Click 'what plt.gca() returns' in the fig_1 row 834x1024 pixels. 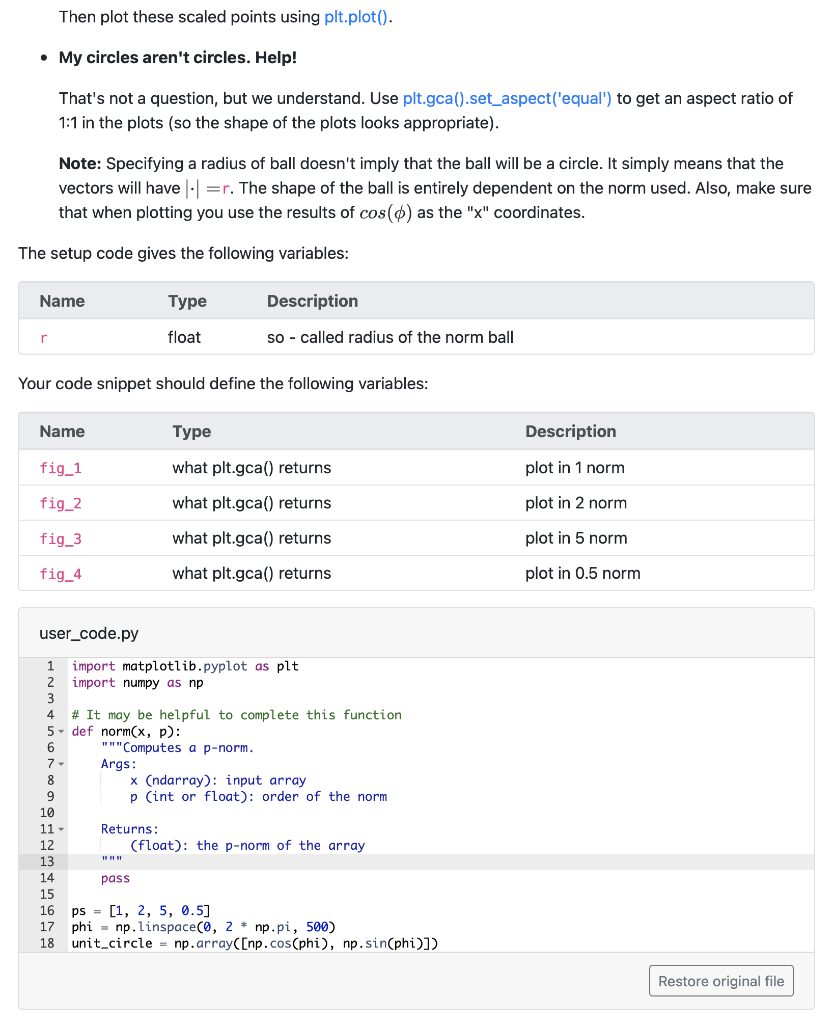tap(251, 468)
